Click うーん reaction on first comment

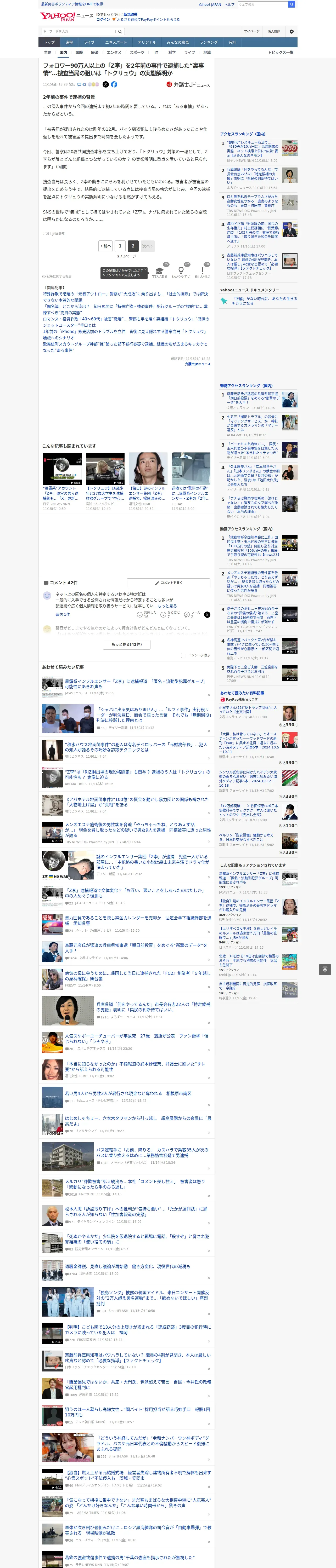[x=193, y=615]
